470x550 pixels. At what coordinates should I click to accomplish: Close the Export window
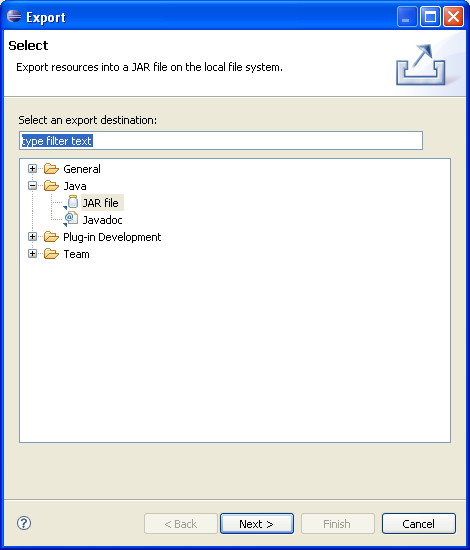coord(453,16)
